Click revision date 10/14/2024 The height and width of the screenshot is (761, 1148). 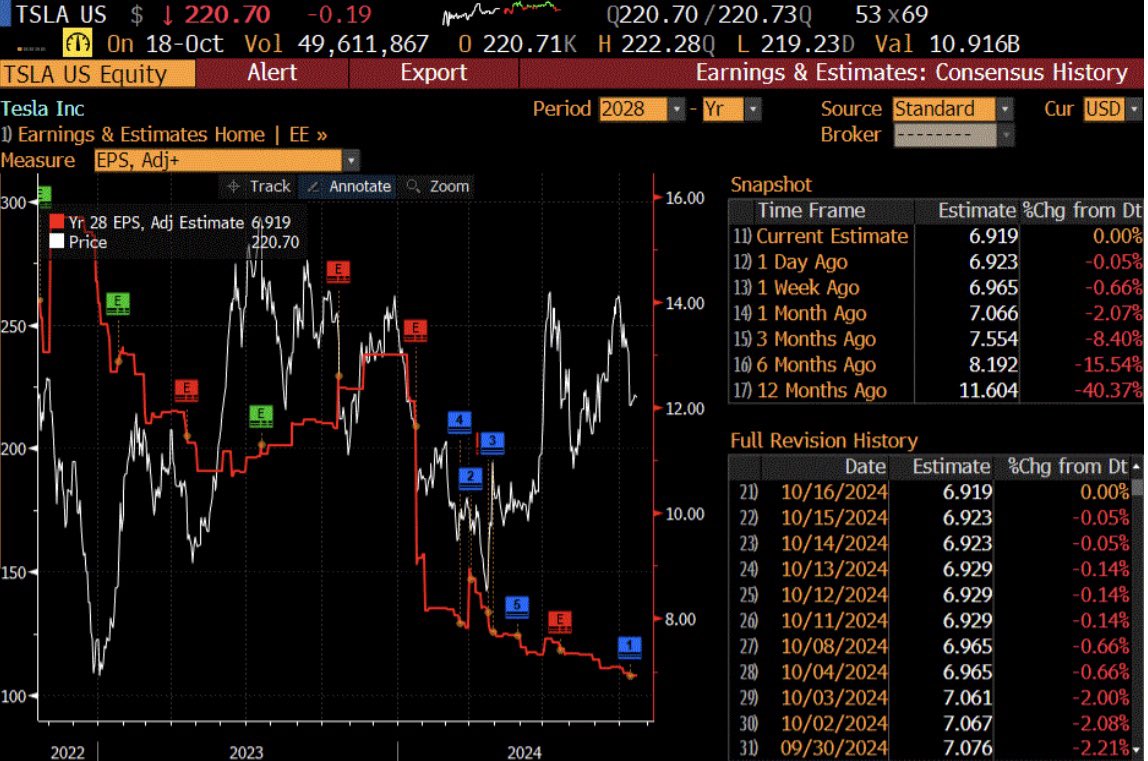click(834, 543)
